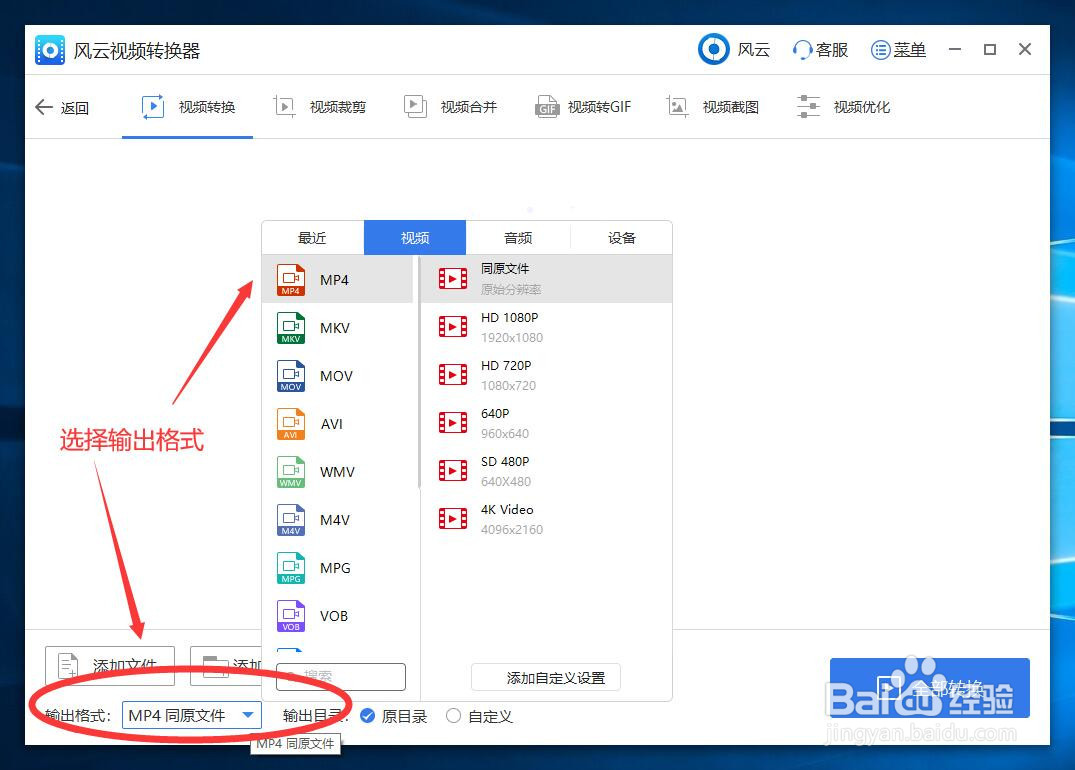Click the 视频优化 sliders icon
Image resolution: width=1075 pixels, height=770 pixels.
(808, 107)
